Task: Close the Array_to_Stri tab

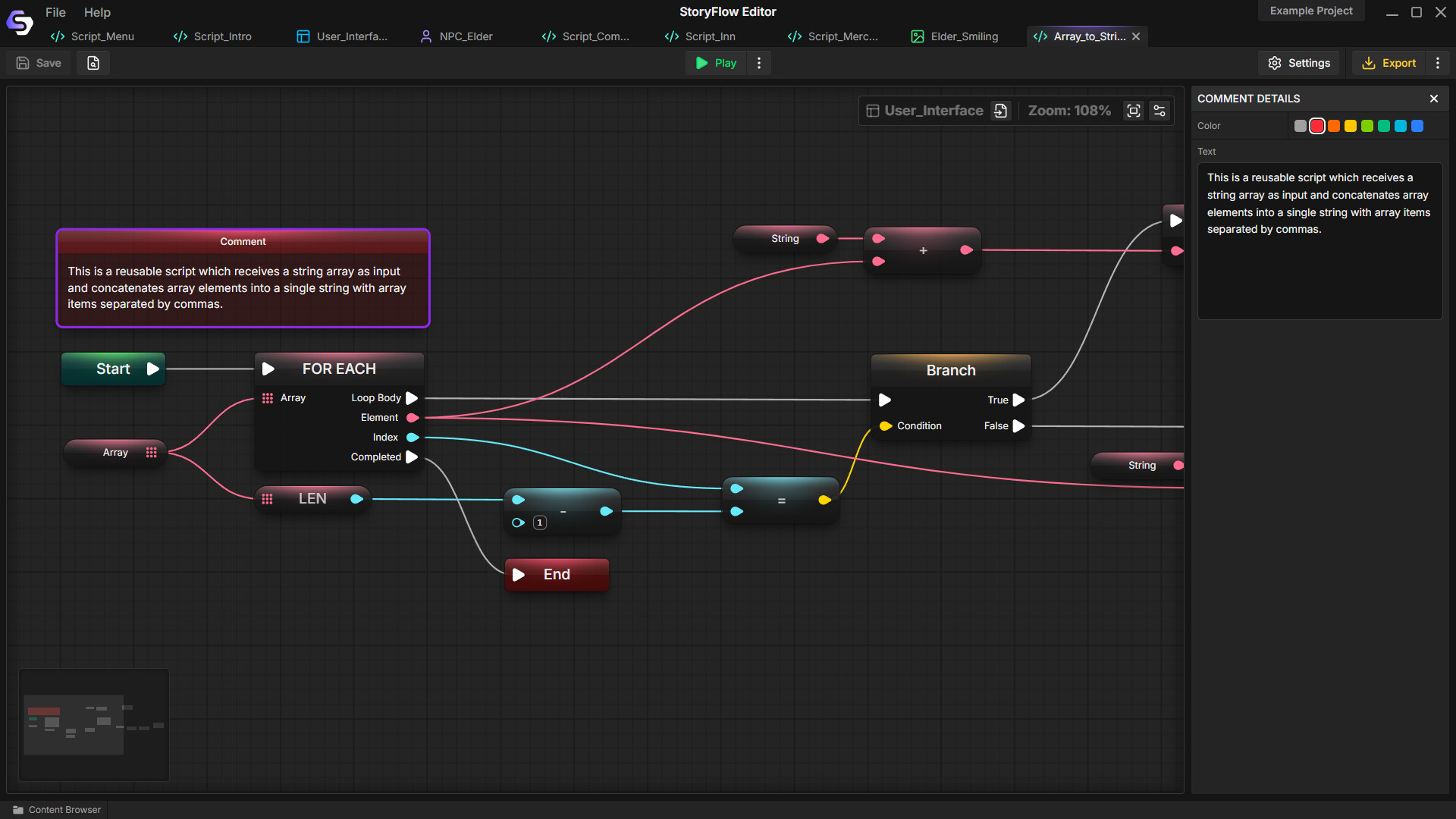Action: [1135, 36]
